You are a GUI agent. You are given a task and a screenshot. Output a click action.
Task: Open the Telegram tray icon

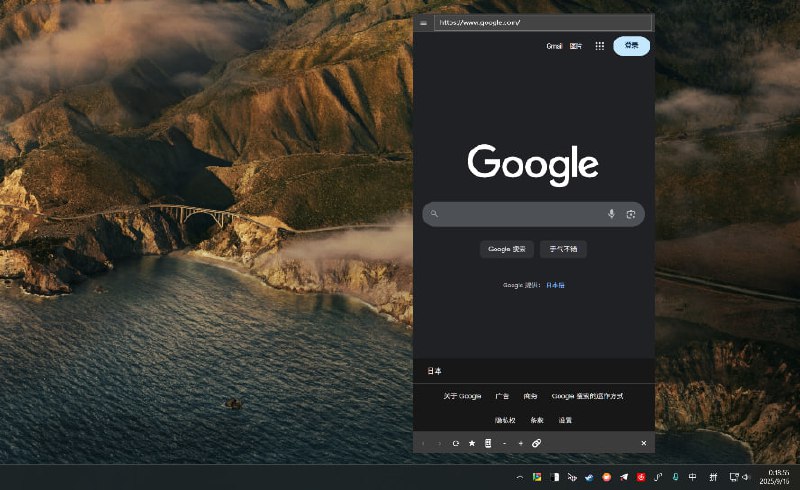[623, 477]
